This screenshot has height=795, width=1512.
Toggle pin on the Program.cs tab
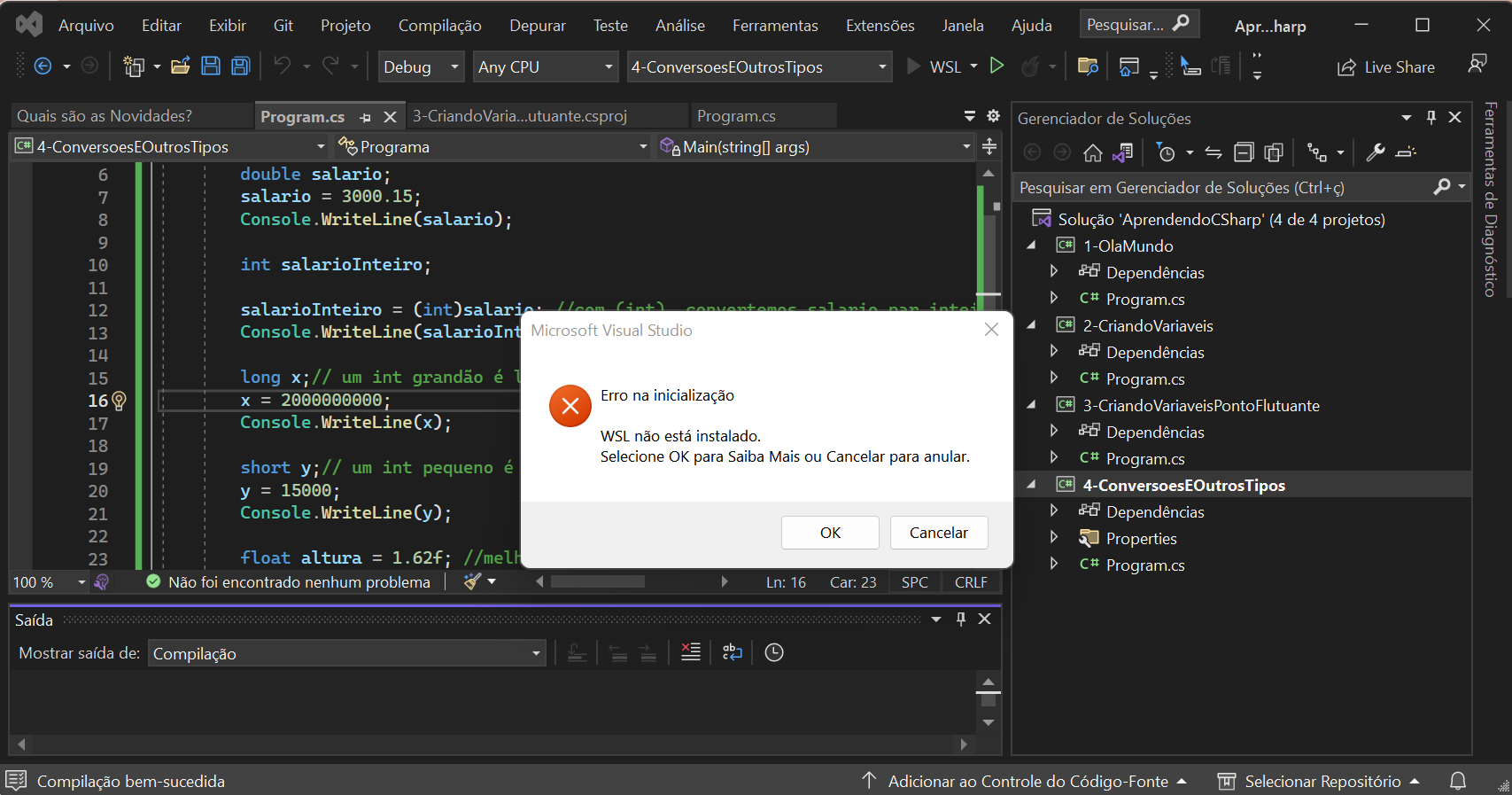(365, 117)
